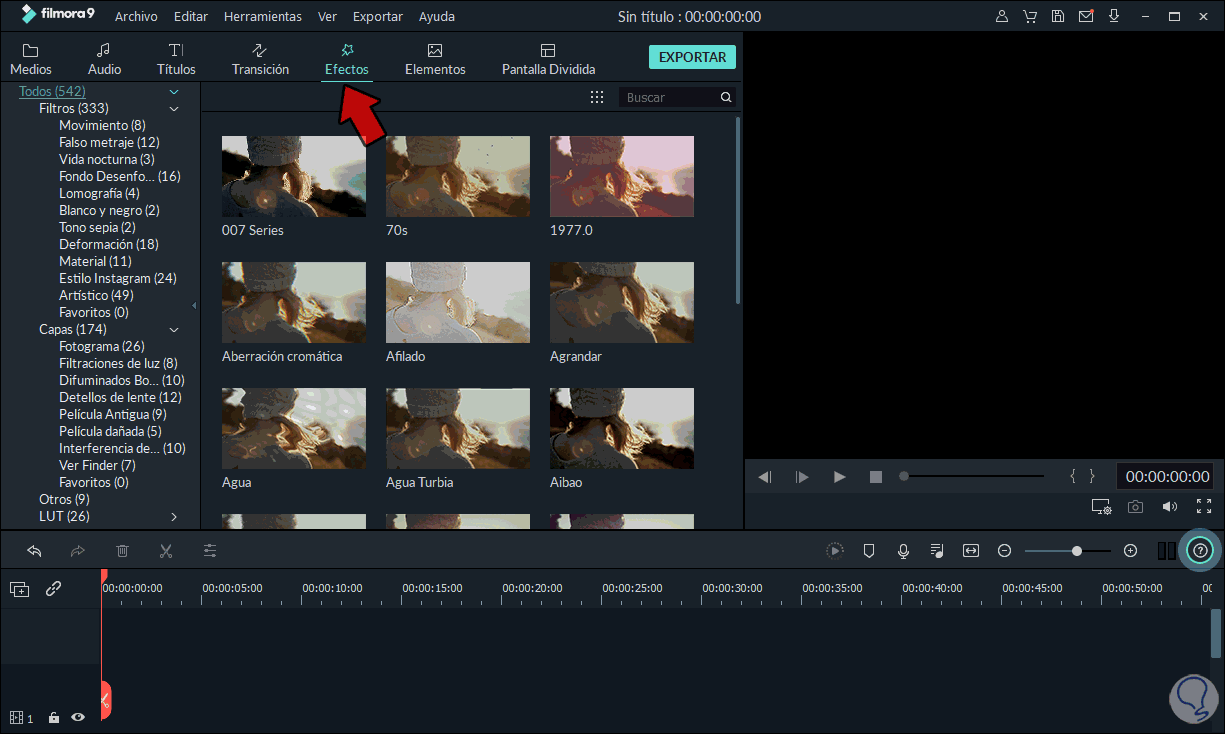Collapse the Capas category in the sidebar
The height and width of the screenshot is (734, 1225).
tap(173, 328)
